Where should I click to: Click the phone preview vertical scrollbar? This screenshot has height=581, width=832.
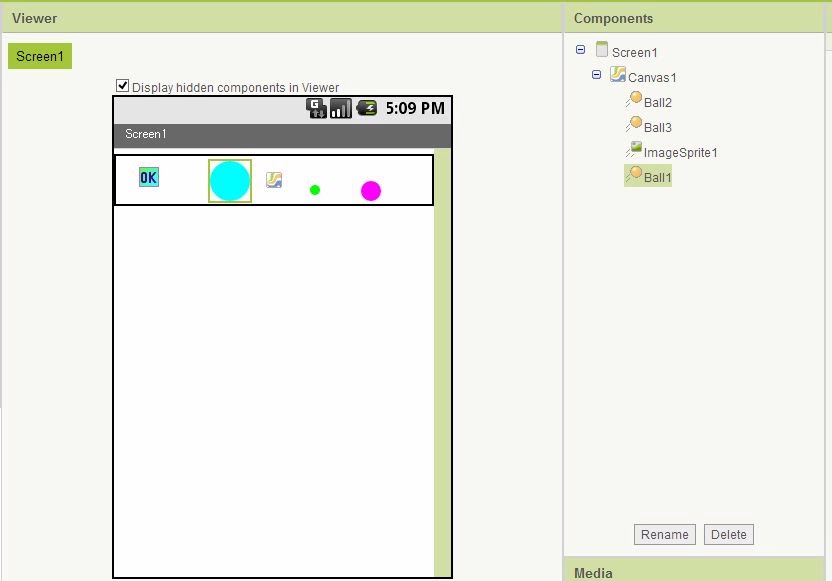click(x=443, y=360)
